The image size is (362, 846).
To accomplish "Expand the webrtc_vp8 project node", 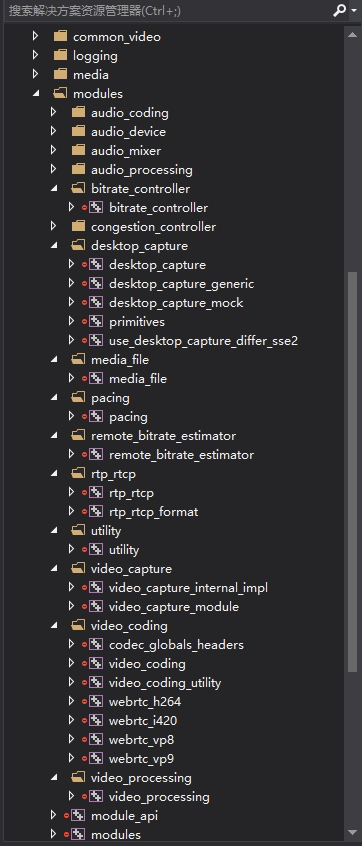I will [71, 739].
